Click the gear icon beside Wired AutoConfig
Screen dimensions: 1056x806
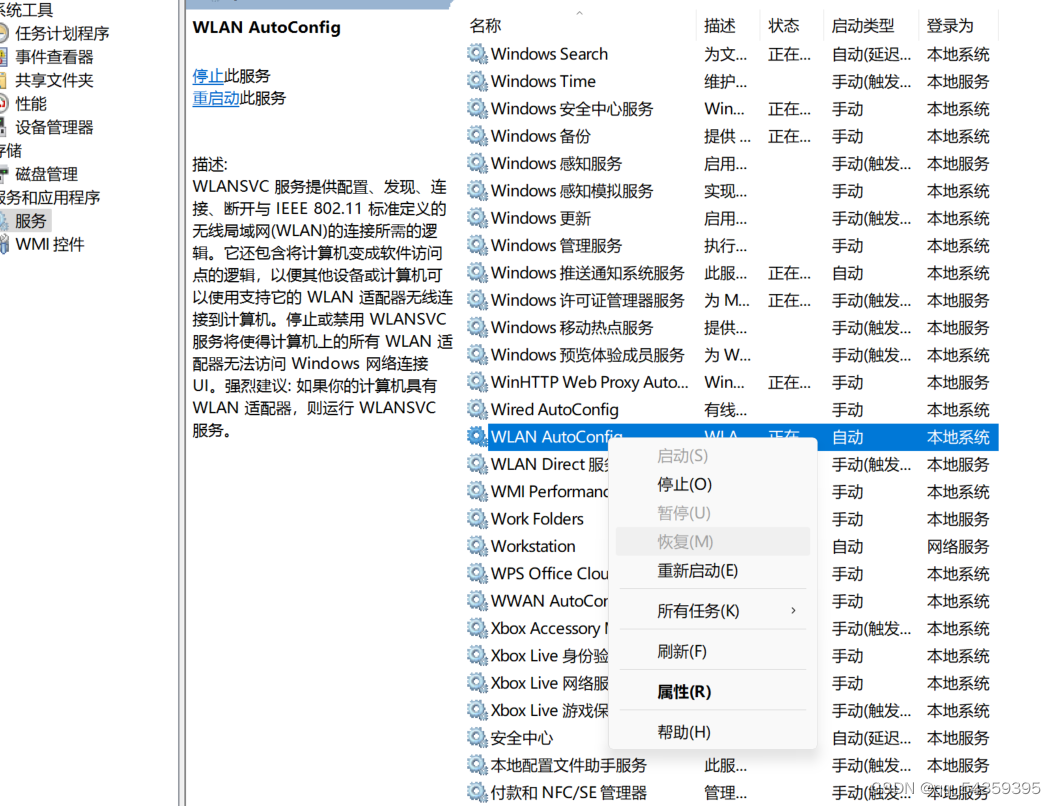pos(477,409)
